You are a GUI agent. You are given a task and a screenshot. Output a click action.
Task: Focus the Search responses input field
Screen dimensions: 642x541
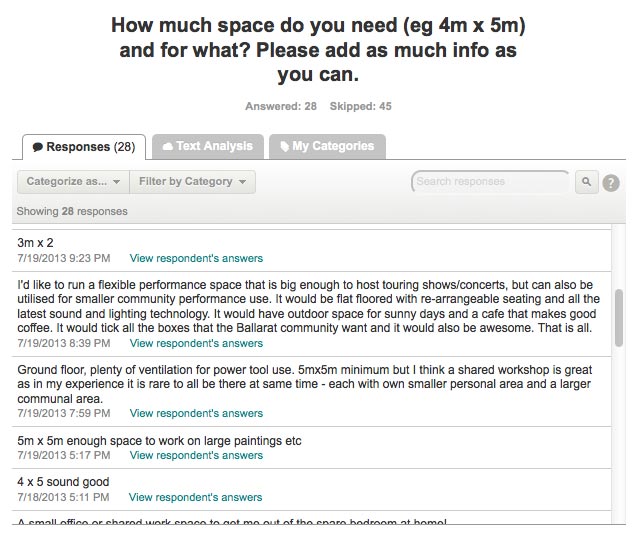[490, 182]
